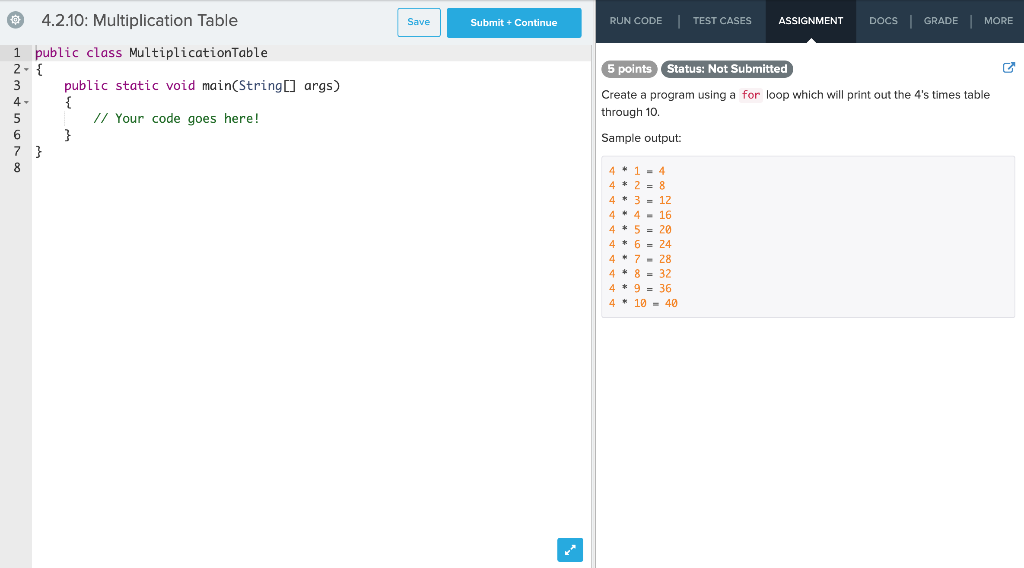Image resolution: width=1024 pixels, height=568 pixels.
Task: Click the Save button
Action: (x=419, y=22)
